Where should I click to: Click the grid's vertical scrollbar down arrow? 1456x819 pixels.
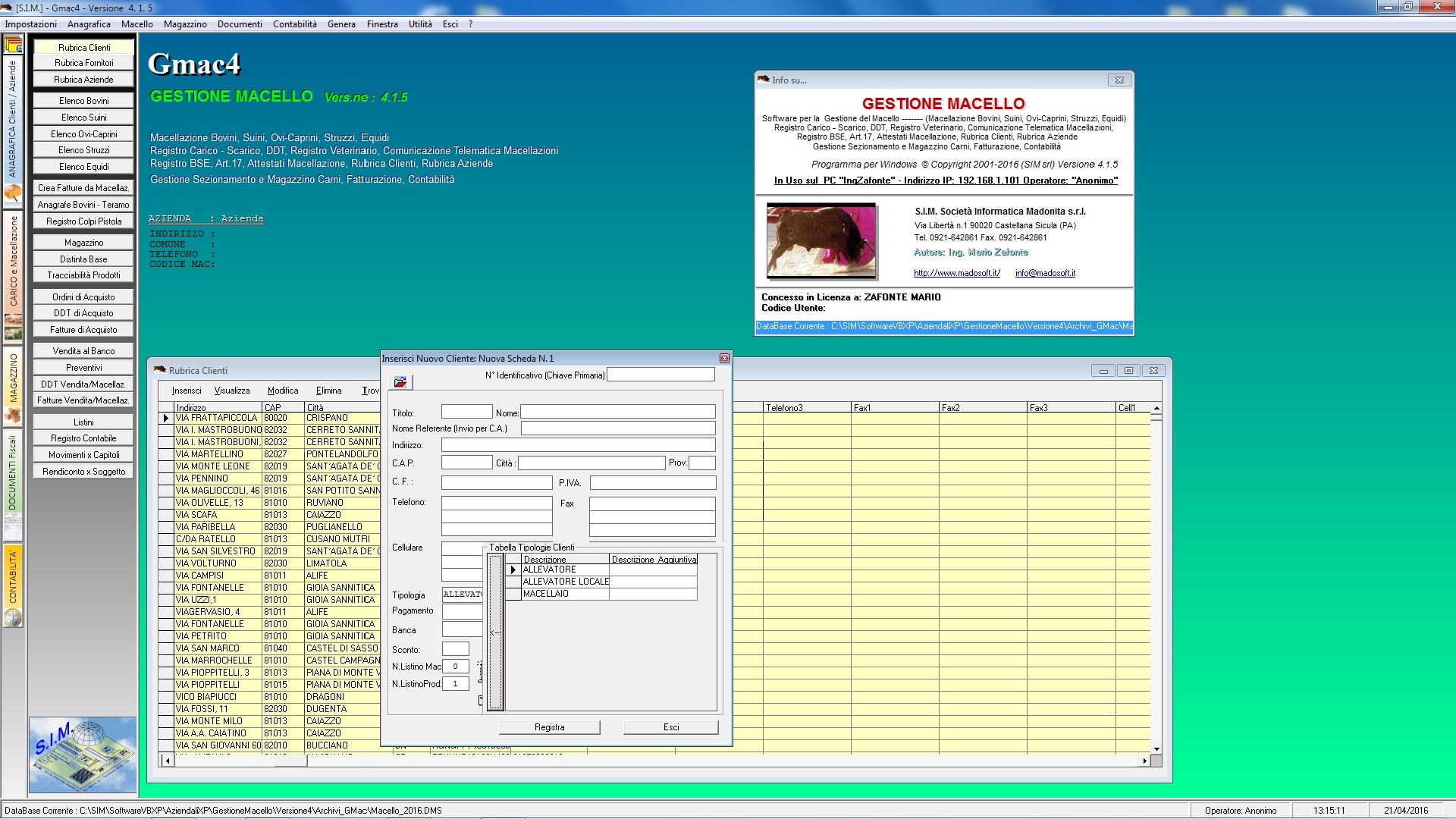[x=1156, y=749]
